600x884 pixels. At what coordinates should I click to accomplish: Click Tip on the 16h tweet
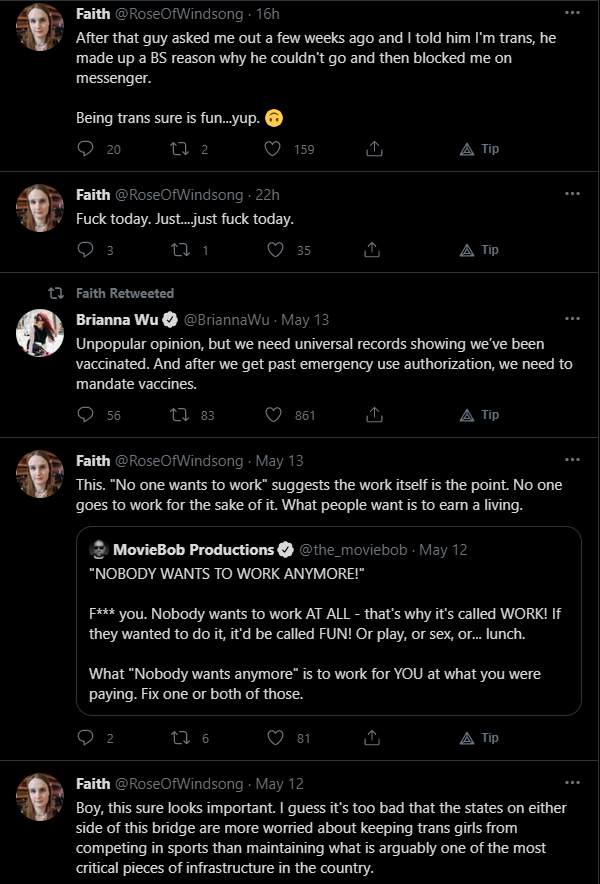[x=479, y=149]
